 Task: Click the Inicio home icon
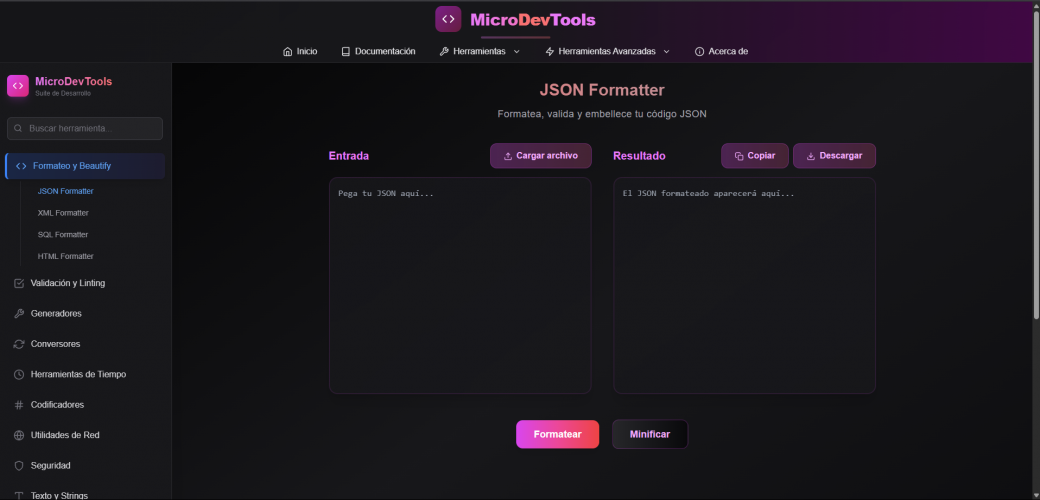[287, 52]
